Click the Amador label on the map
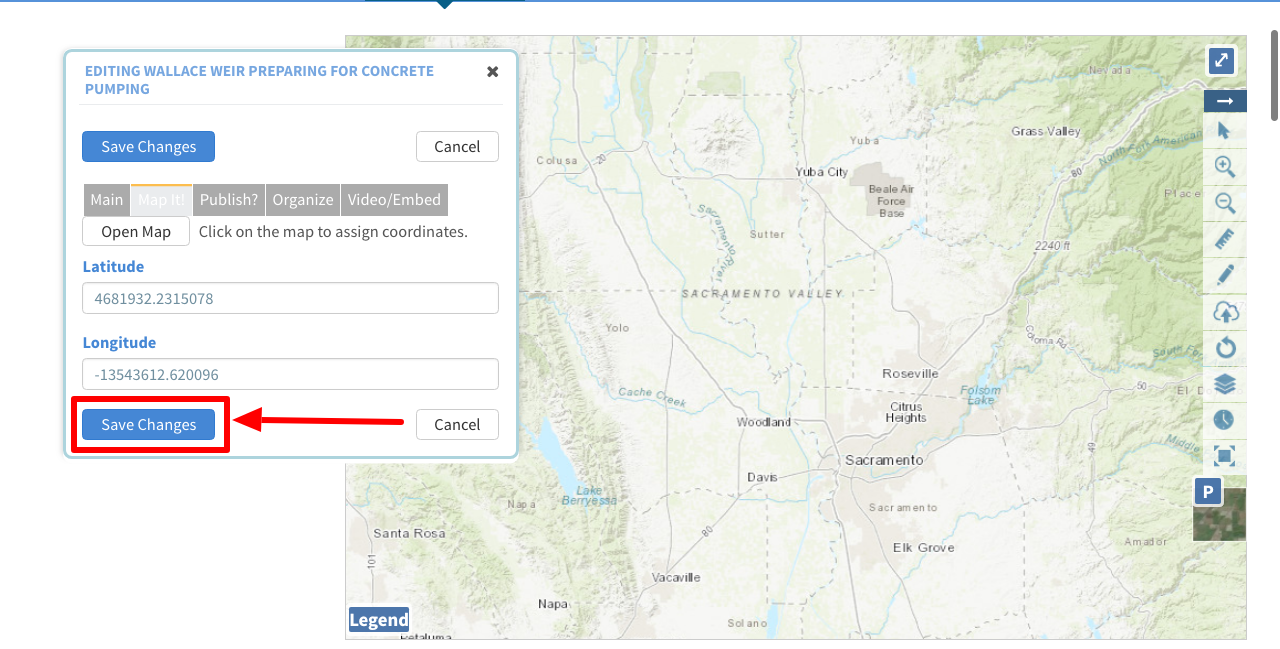This screenshot has height=649, width=1280. 1145,542
